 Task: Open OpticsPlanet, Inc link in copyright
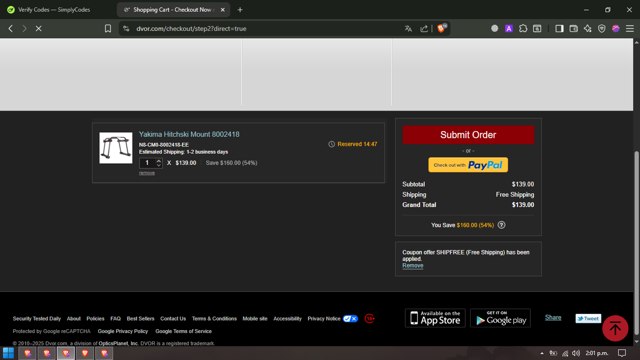coord(118,344)
